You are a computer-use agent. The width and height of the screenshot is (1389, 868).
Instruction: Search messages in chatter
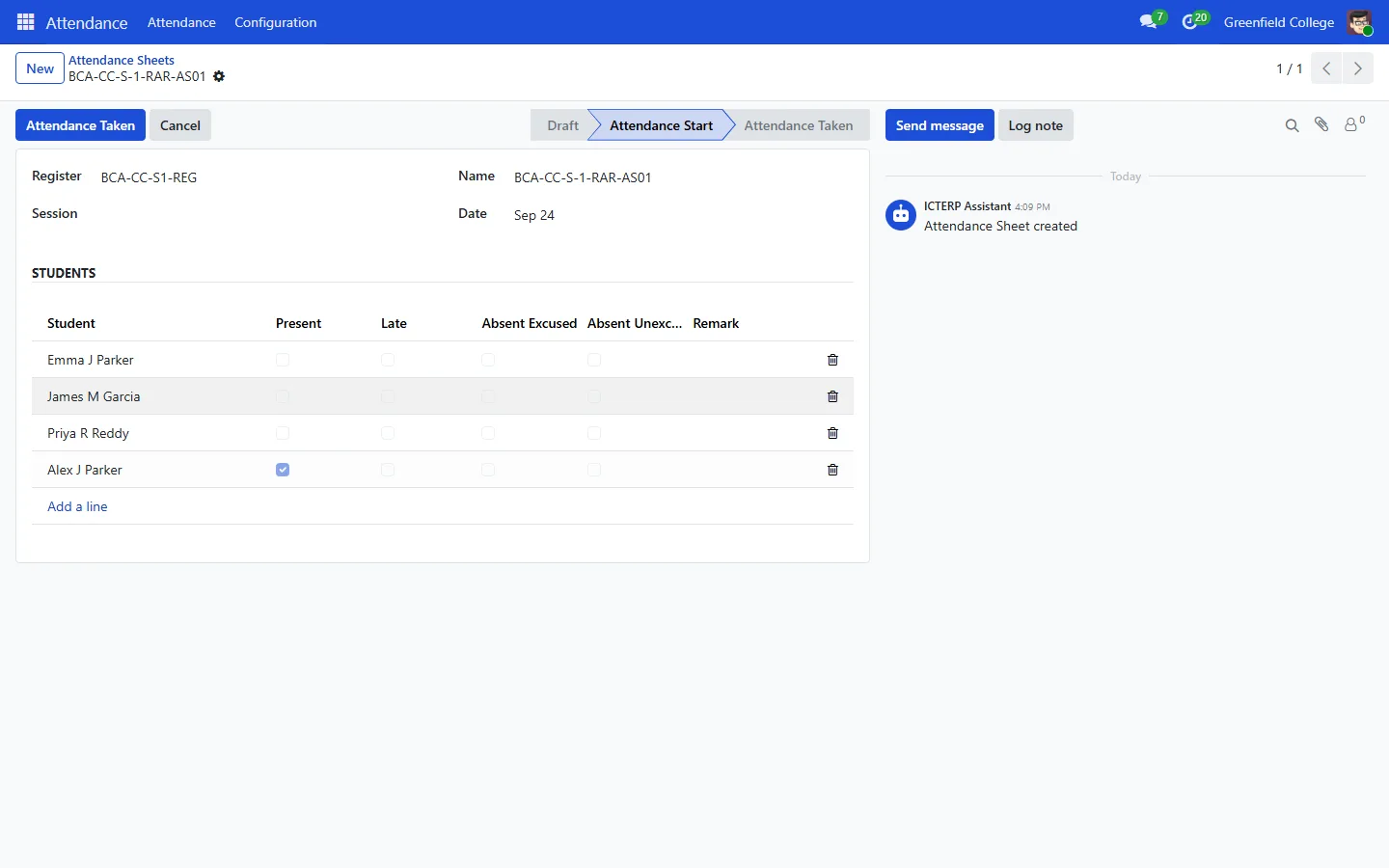[1292, 125]
